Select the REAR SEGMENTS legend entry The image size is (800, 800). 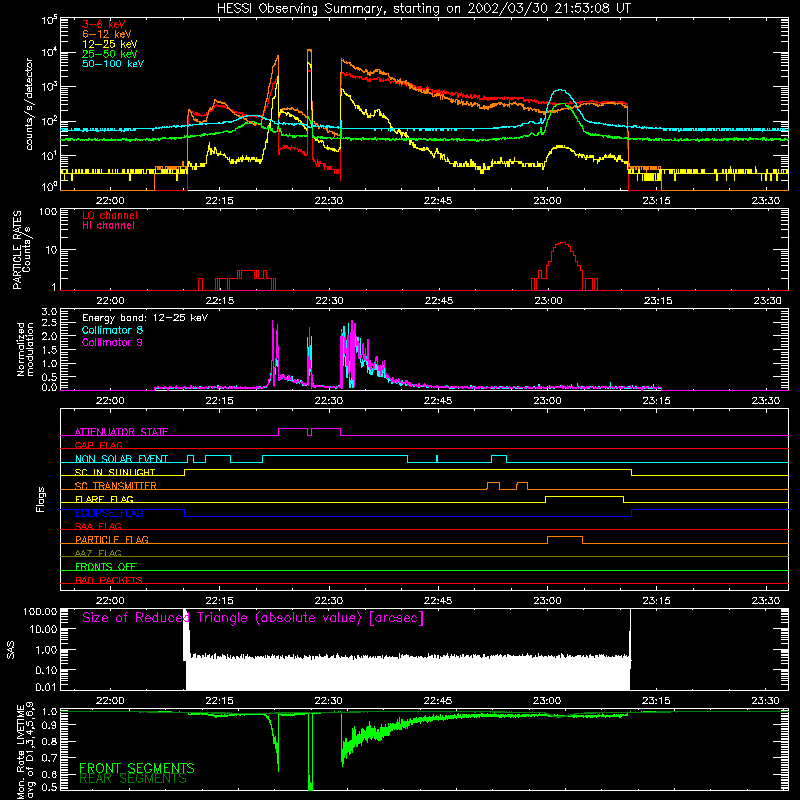133,779
